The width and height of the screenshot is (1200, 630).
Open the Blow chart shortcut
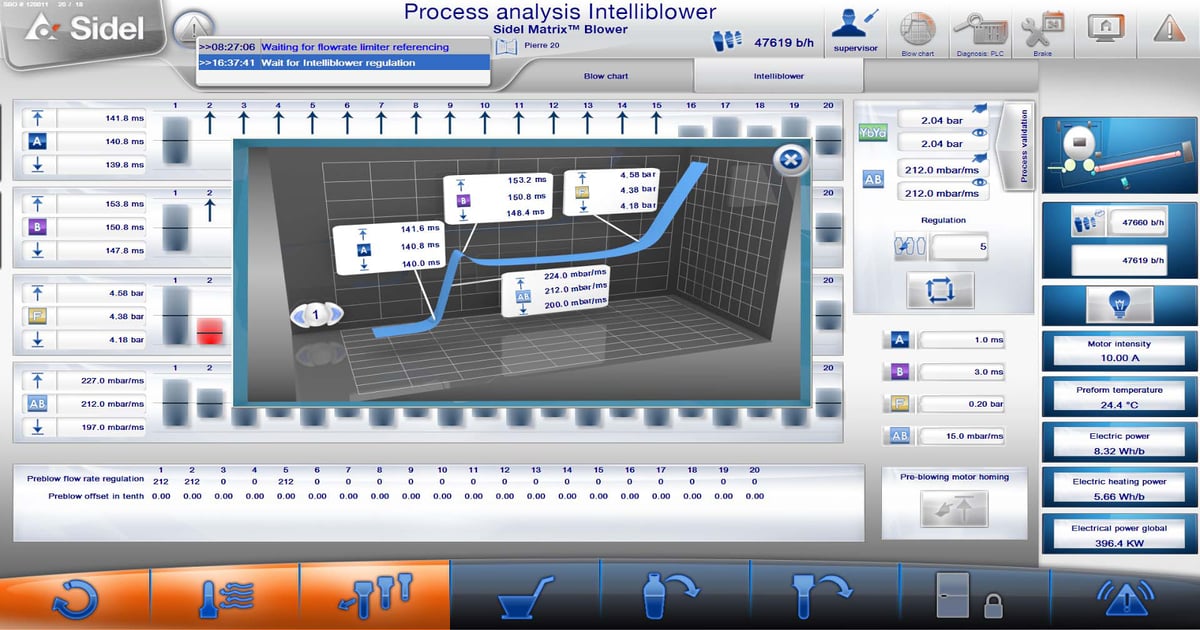(x=917, y=31)
